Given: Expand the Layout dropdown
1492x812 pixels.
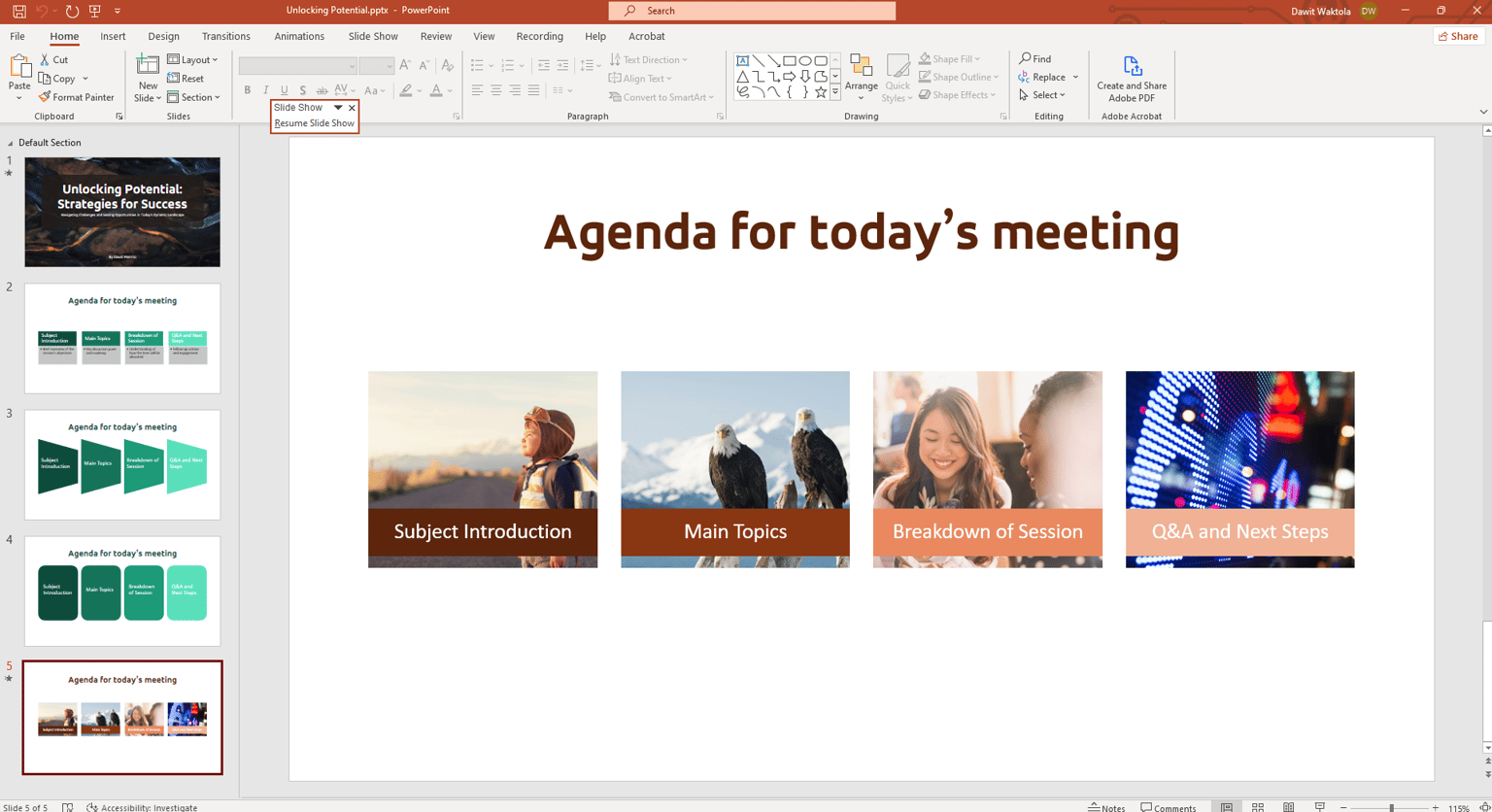Looking at the screenshot, I should coord(192,60).
